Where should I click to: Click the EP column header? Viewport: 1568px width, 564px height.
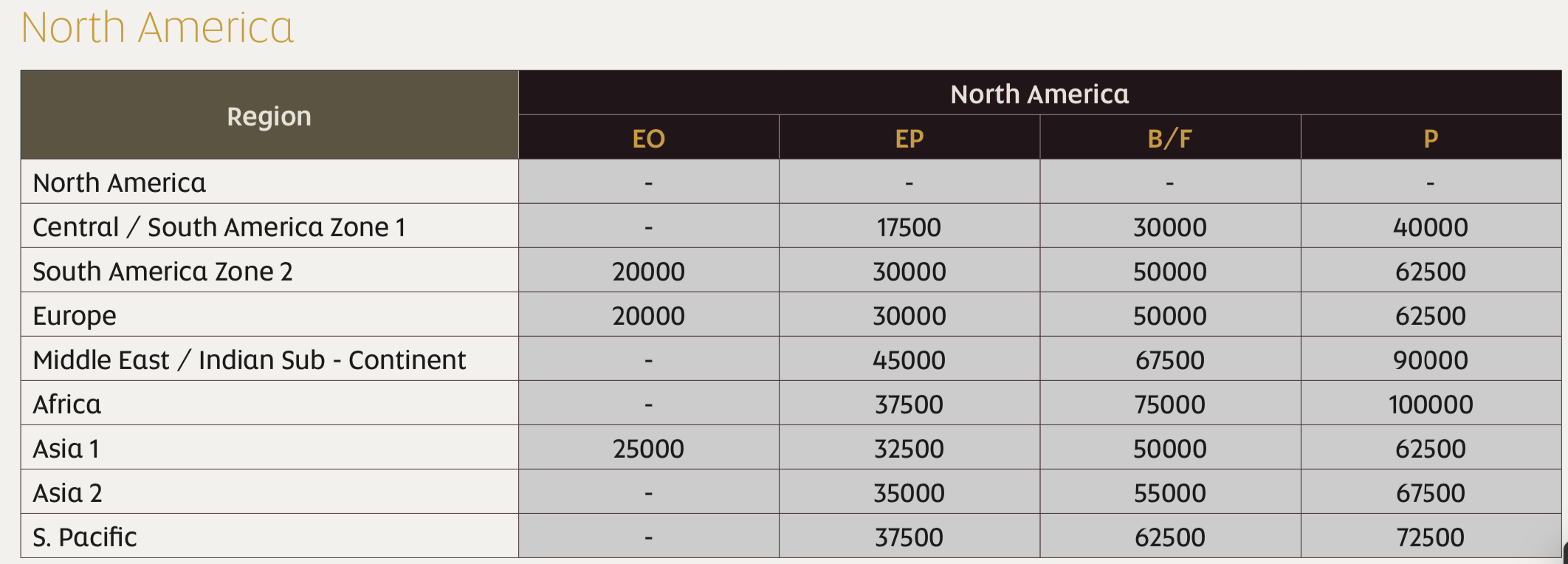coord(909,139)
